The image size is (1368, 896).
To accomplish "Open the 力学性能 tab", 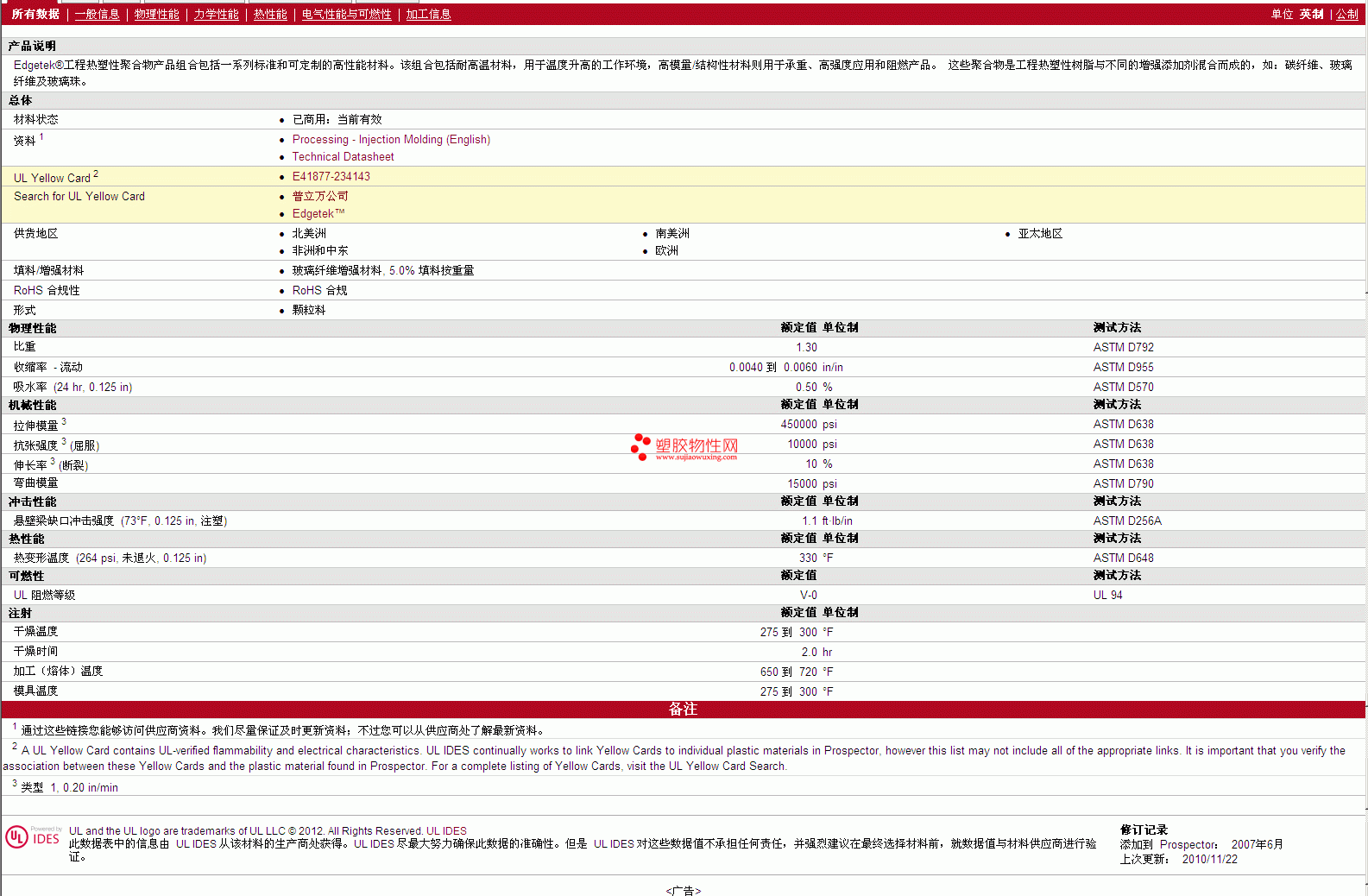I will click(216, 14).
